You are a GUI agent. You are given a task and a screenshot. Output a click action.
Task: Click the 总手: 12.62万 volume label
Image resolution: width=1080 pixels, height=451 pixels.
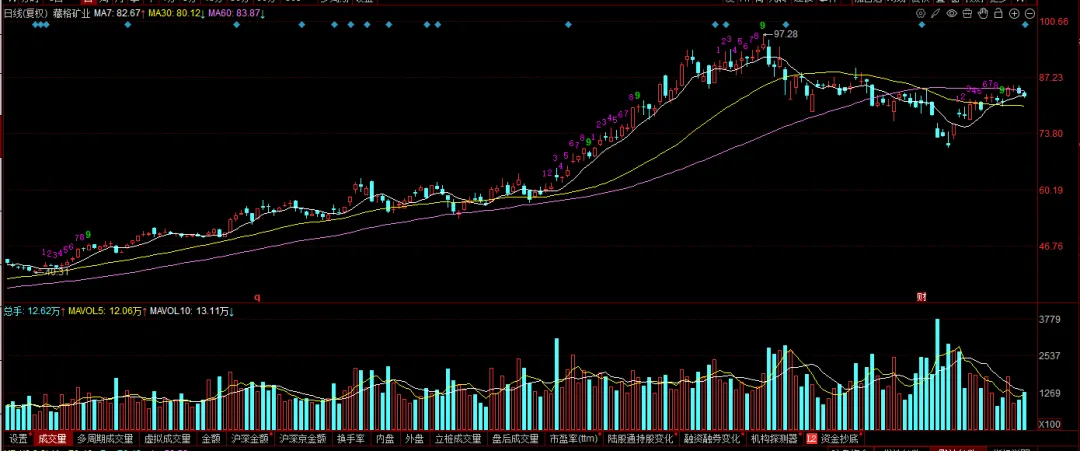[x=34, y=311]
